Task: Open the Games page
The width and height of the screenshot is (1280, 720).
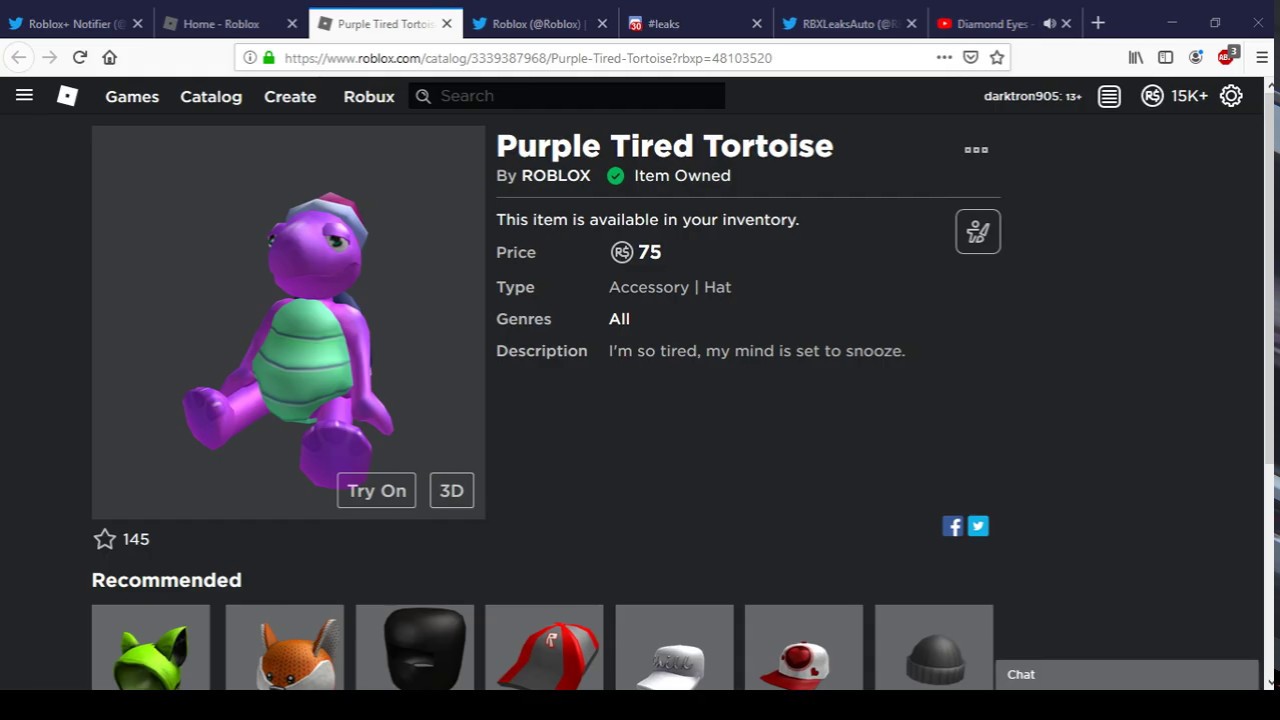Action: pos(132,96)
